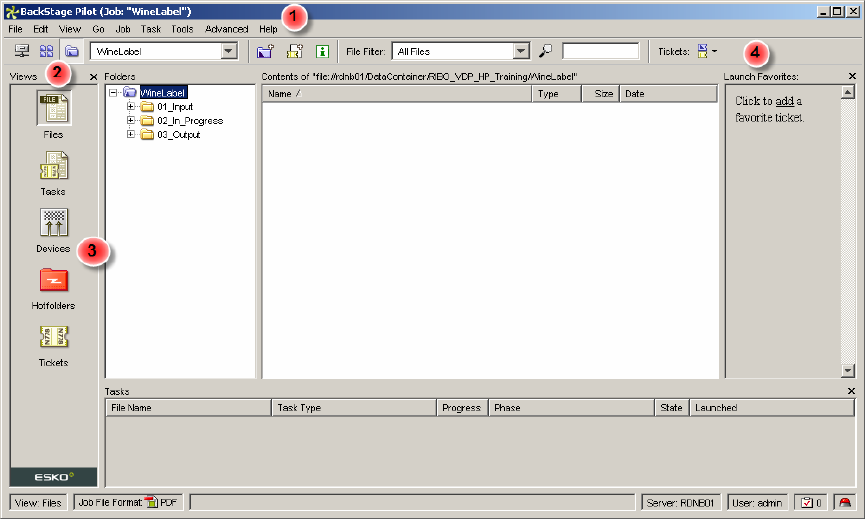Open the View menu

coord(70,29)
